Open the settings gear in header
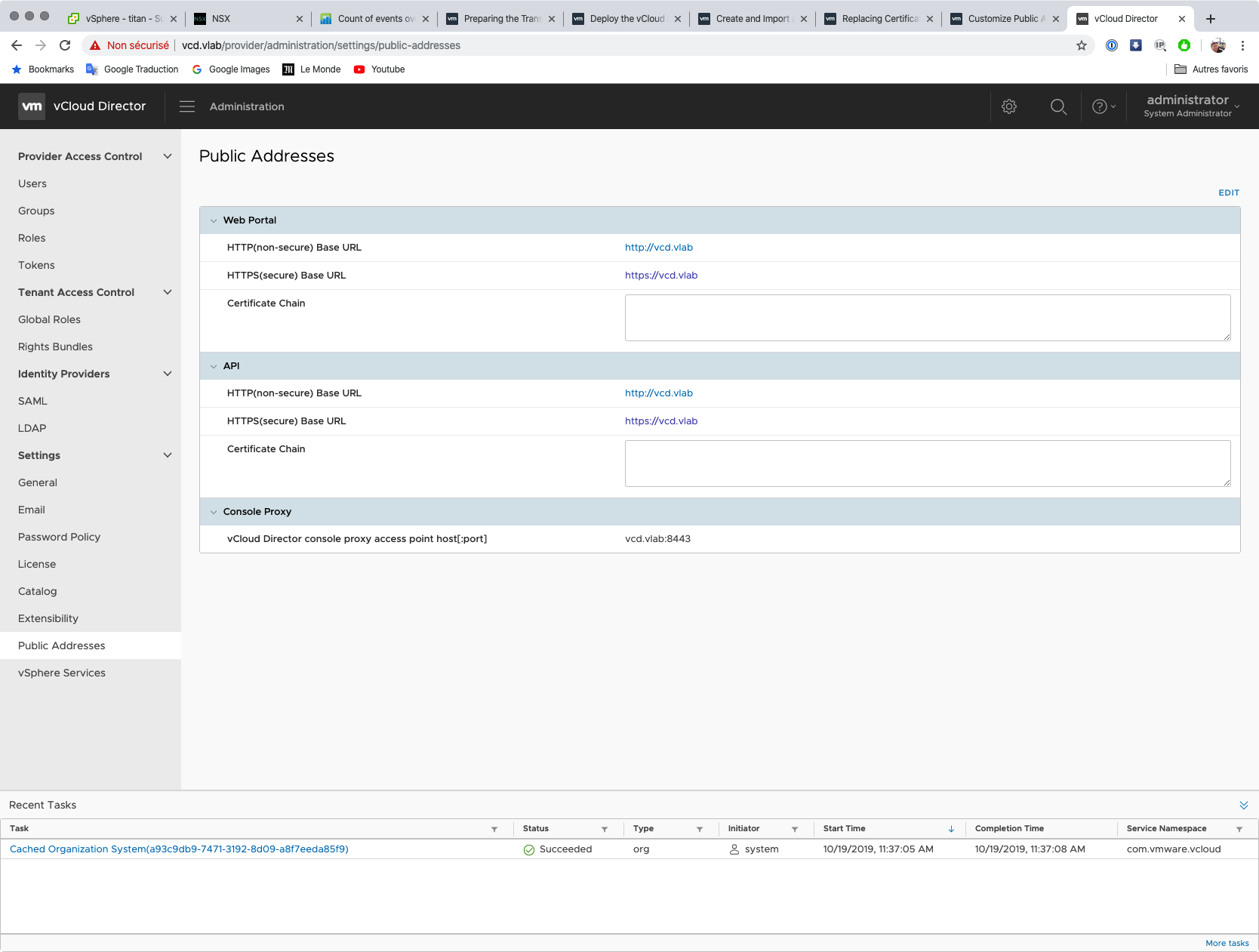The image size is (1259, 952). pos(1009,106)
